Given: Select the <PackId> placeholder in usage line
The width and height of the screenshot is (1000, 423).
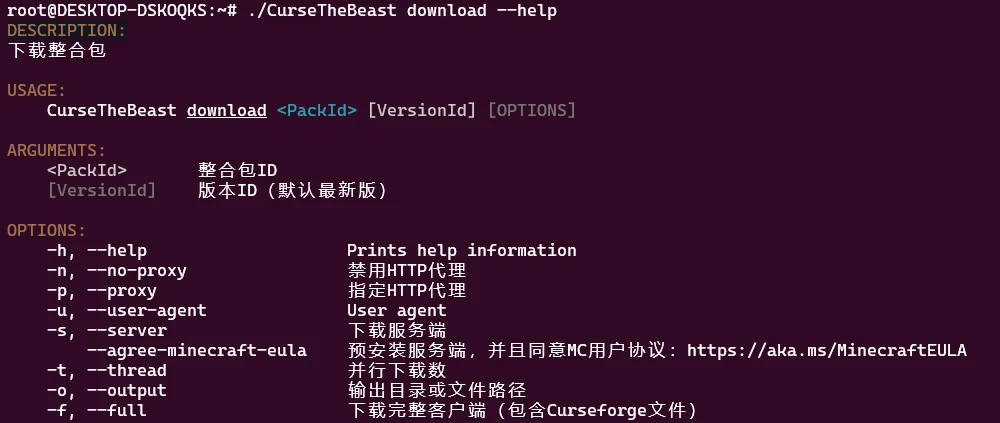Looking at the screenshot, I should [316, 110].
